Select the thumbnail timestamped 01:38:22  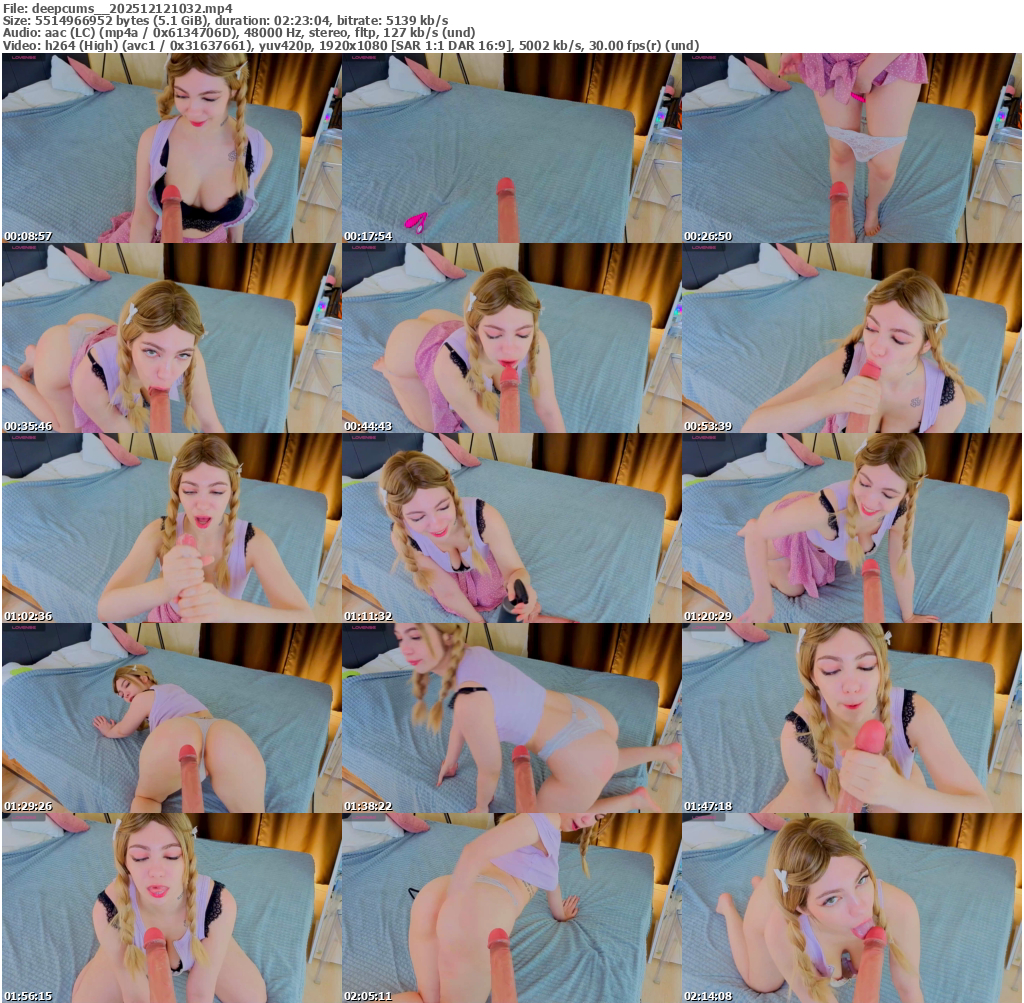(x=511, y=718)
